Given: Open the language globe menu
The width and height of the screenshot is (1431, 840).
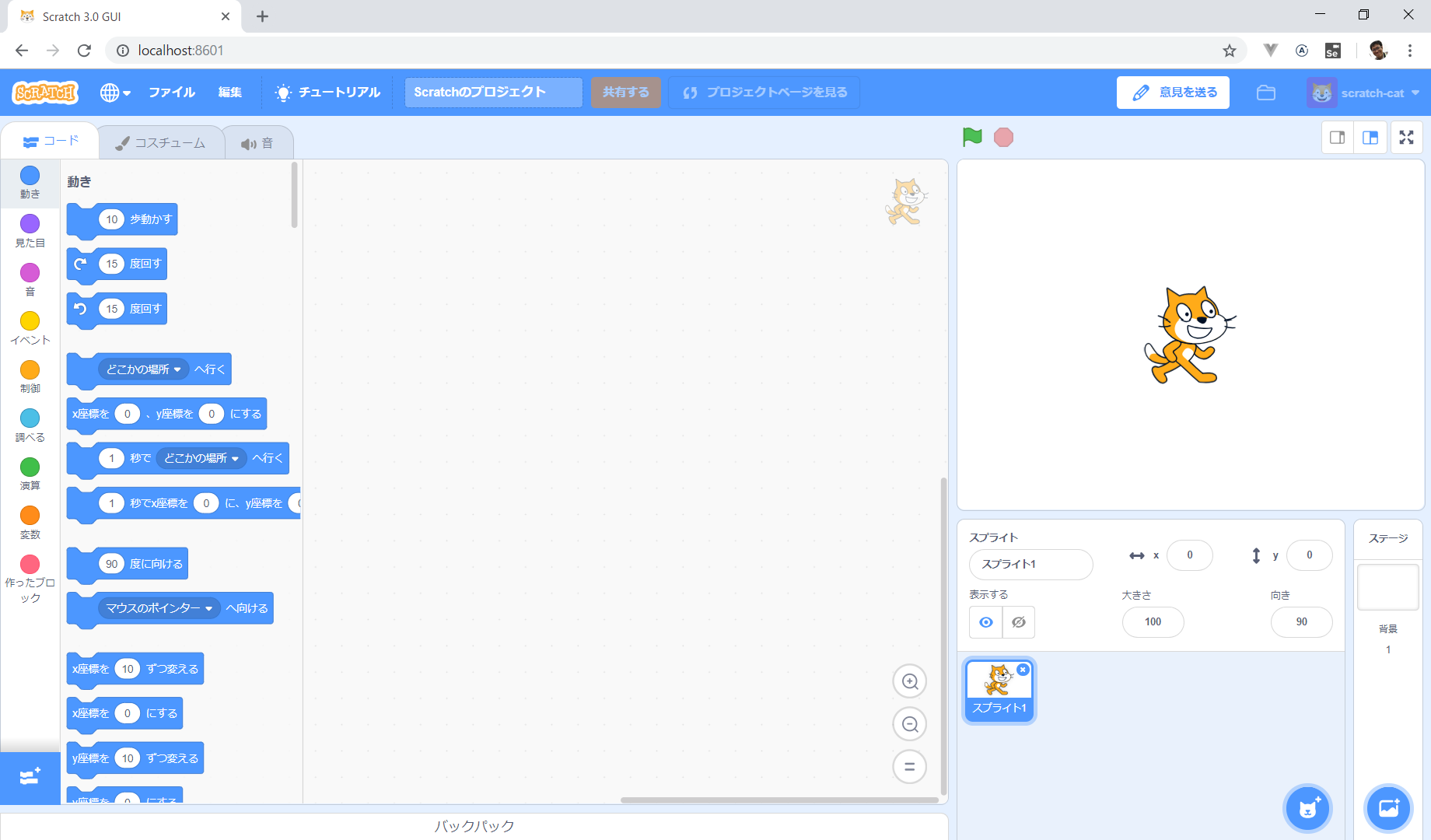Looking at the screenshot, I should click(115, 93).
